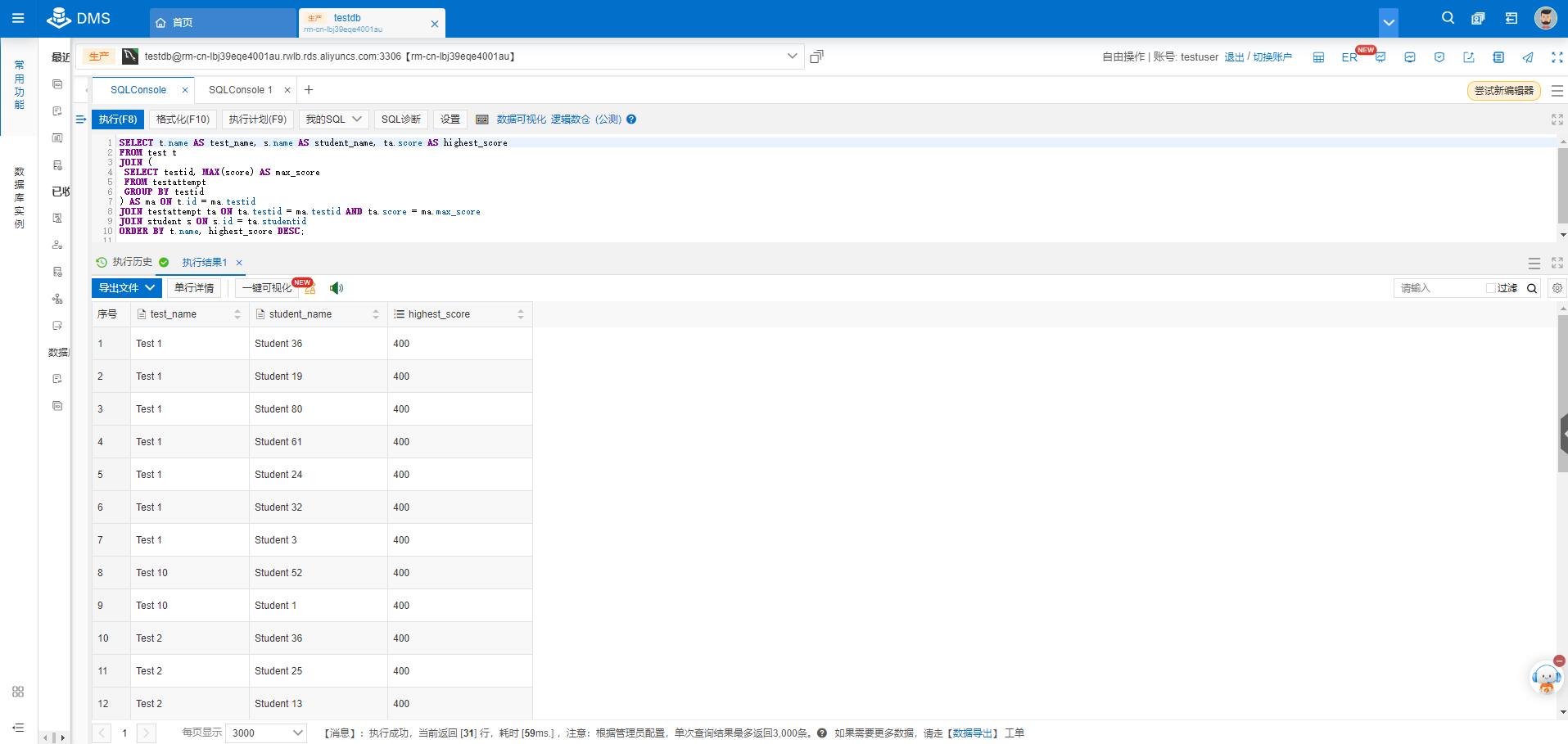Click the green speaker icon

click(x=336, y=288)
